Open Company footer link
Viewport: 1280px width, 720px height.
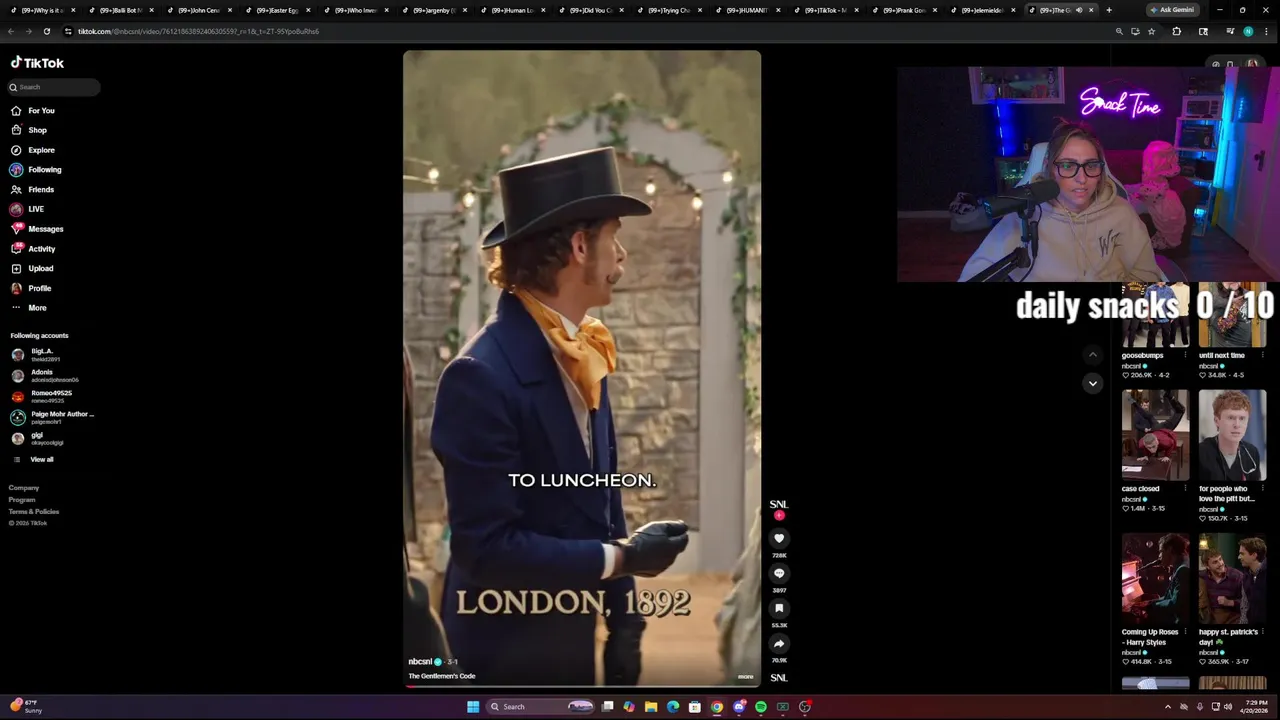click(24, 488)
